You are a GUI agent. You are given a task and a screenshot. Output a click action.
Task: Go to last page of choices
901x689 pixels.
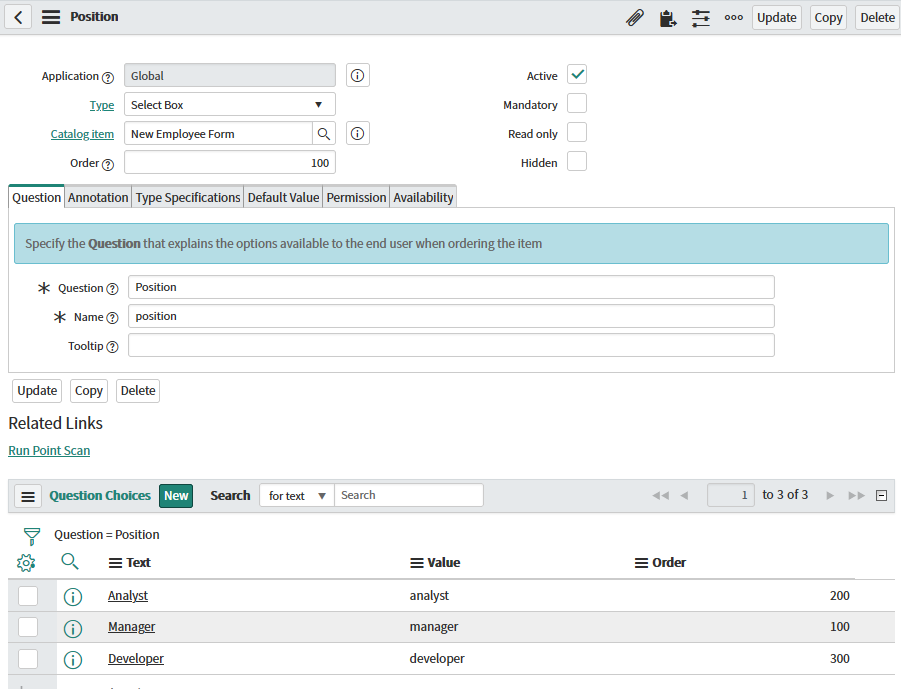click(x=856, y=495)
